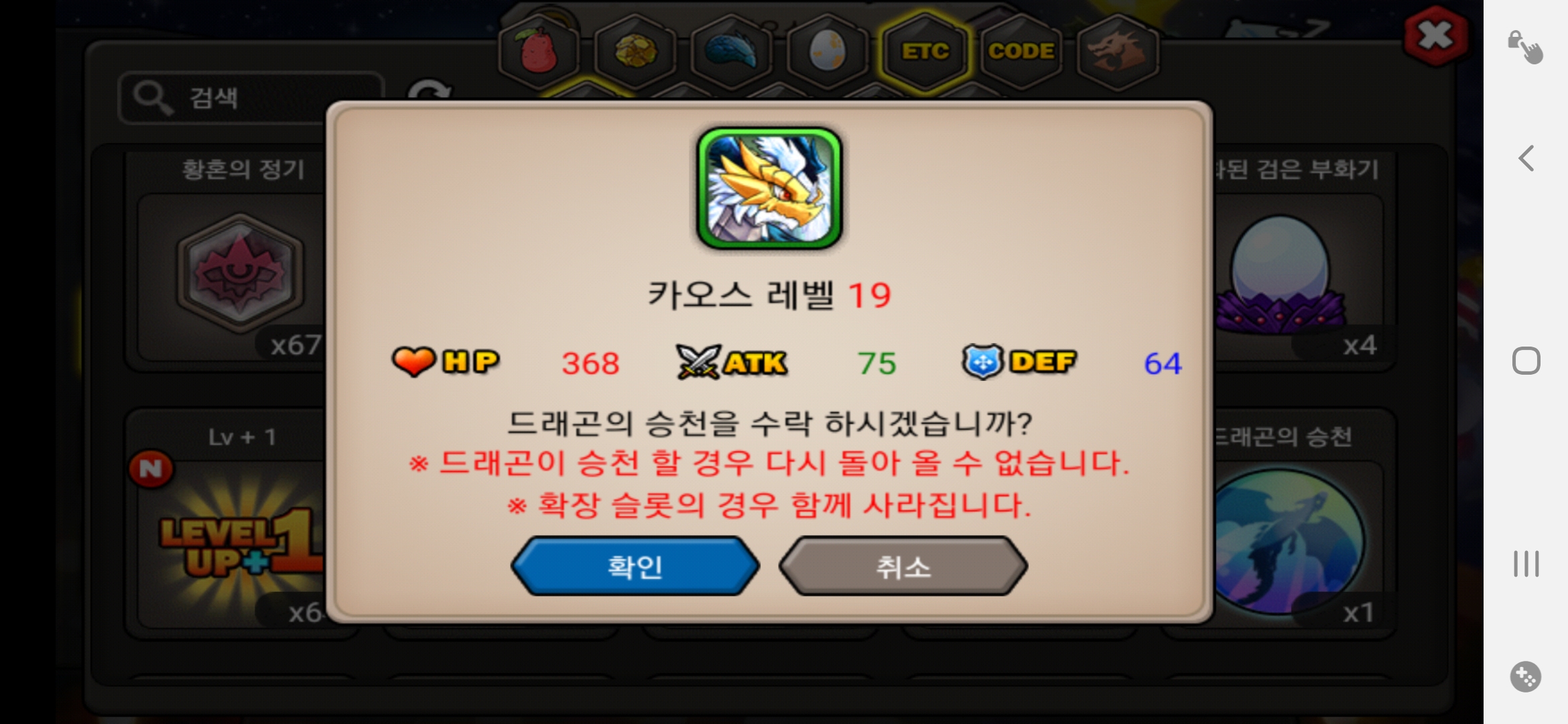Open the game tools dice icon

coord(1526,676)
